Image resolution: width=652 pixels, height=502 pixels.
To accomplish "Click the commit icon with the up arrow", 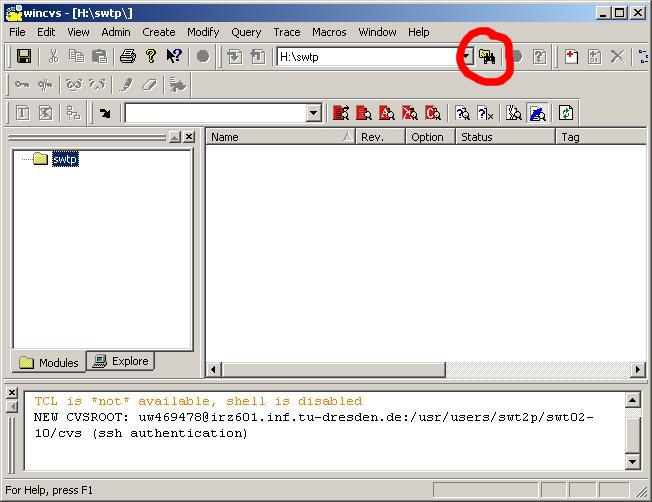I will [258, 57].
